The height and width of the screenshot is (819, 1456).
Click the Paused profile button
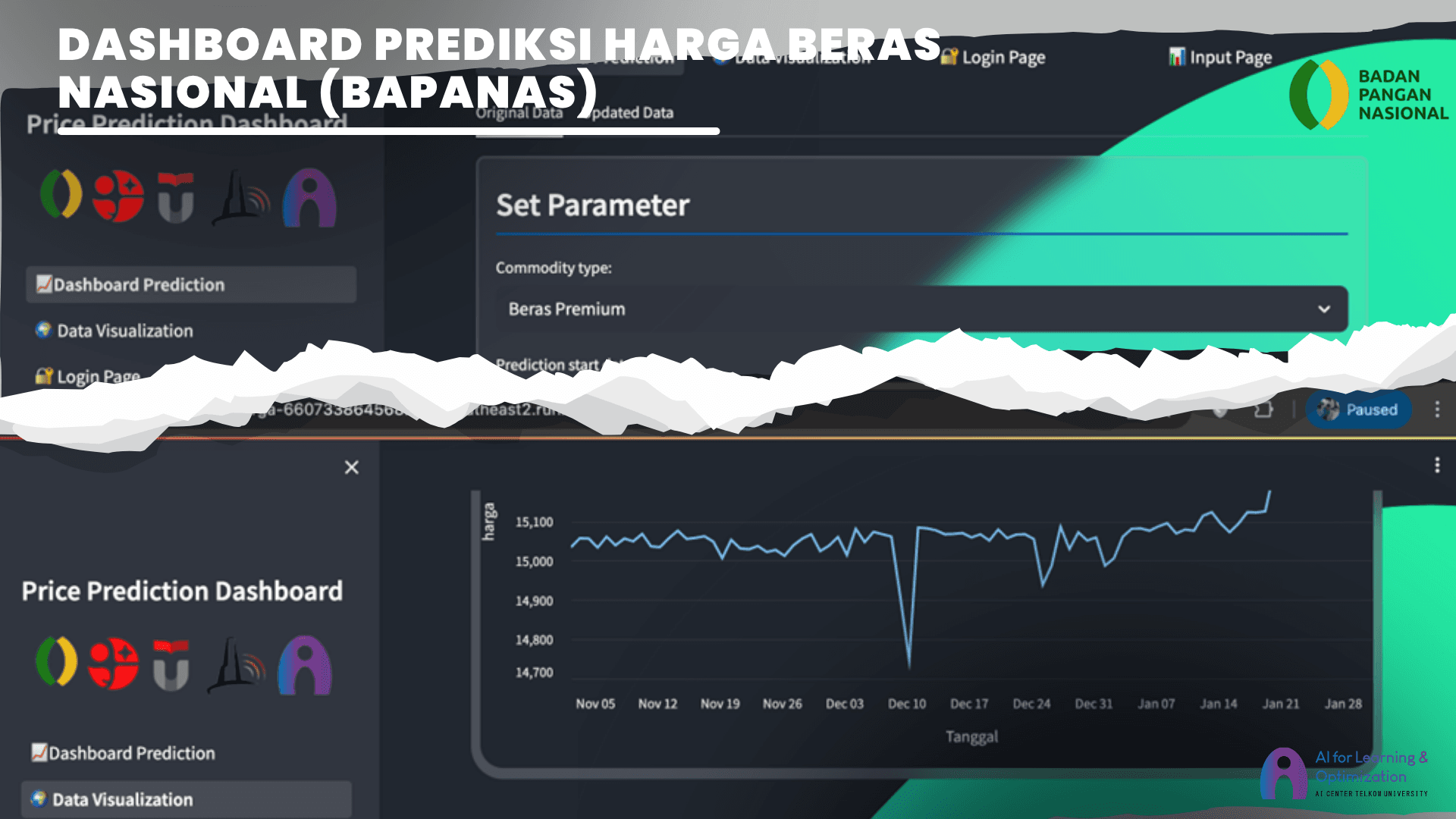[1358, 409]
